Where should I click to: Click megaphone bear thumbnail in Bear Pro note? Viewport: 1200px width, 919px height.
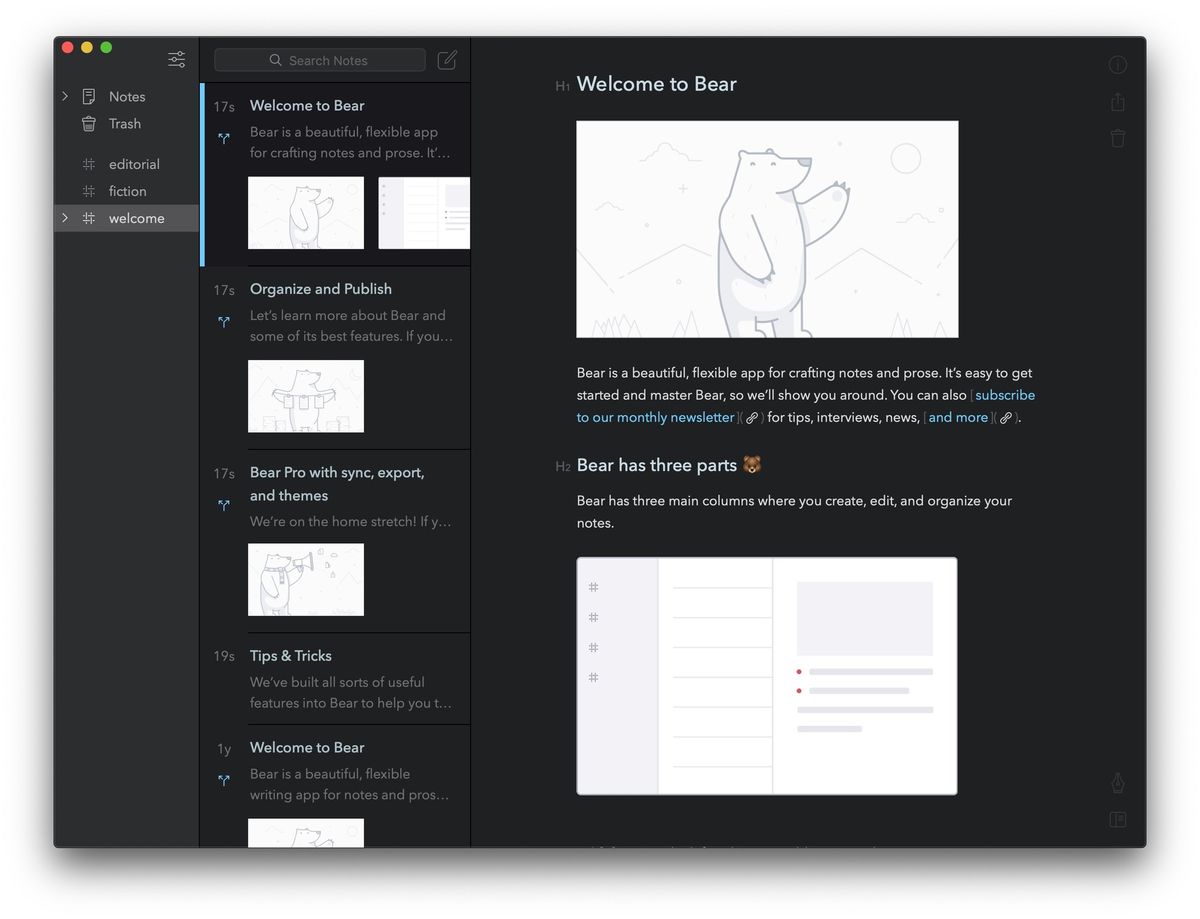pyautogui.click(x=306, y=580)
